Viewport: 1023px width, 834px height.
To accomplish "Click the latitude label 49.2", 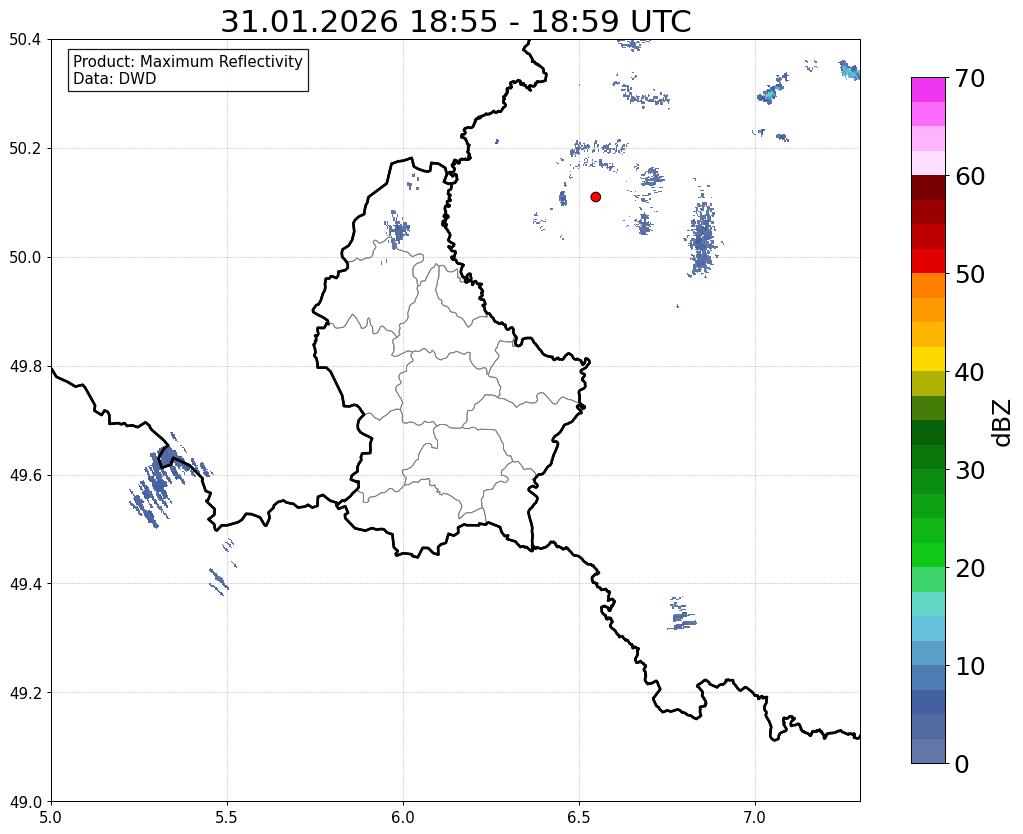I will (25, 693).
